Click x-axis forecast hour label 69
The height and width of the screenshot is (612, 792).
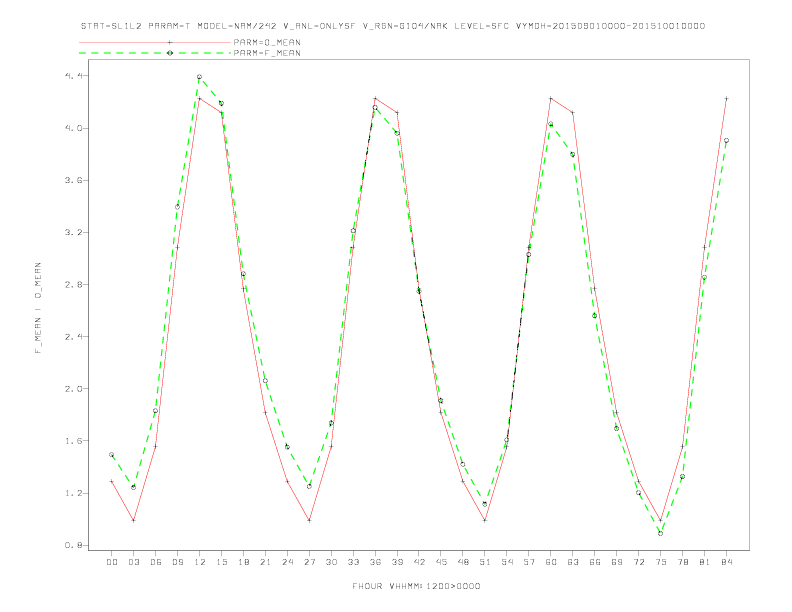617,562
